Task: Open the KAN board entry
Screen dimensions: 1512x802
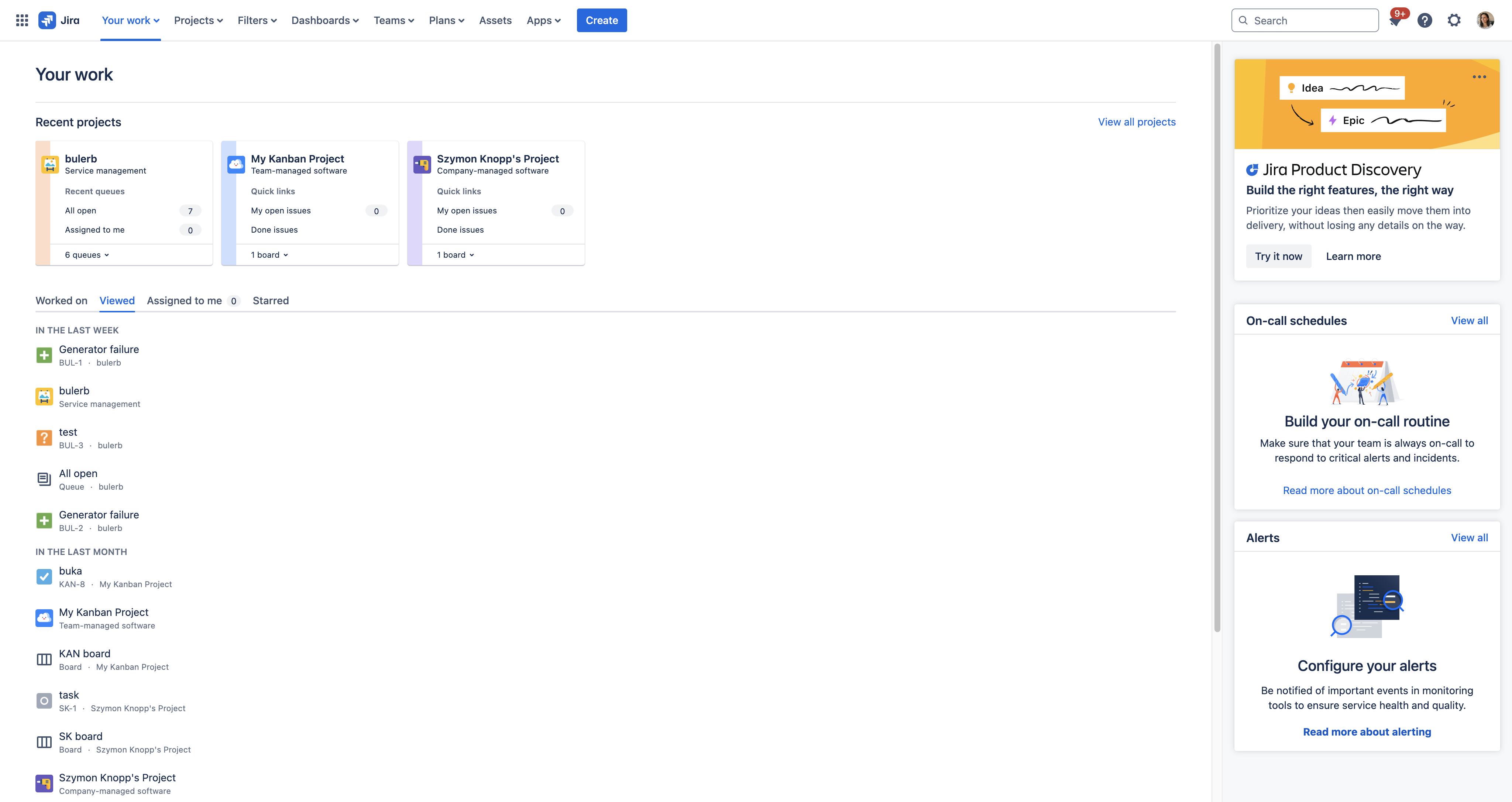Action: click(x=85, y=654)
